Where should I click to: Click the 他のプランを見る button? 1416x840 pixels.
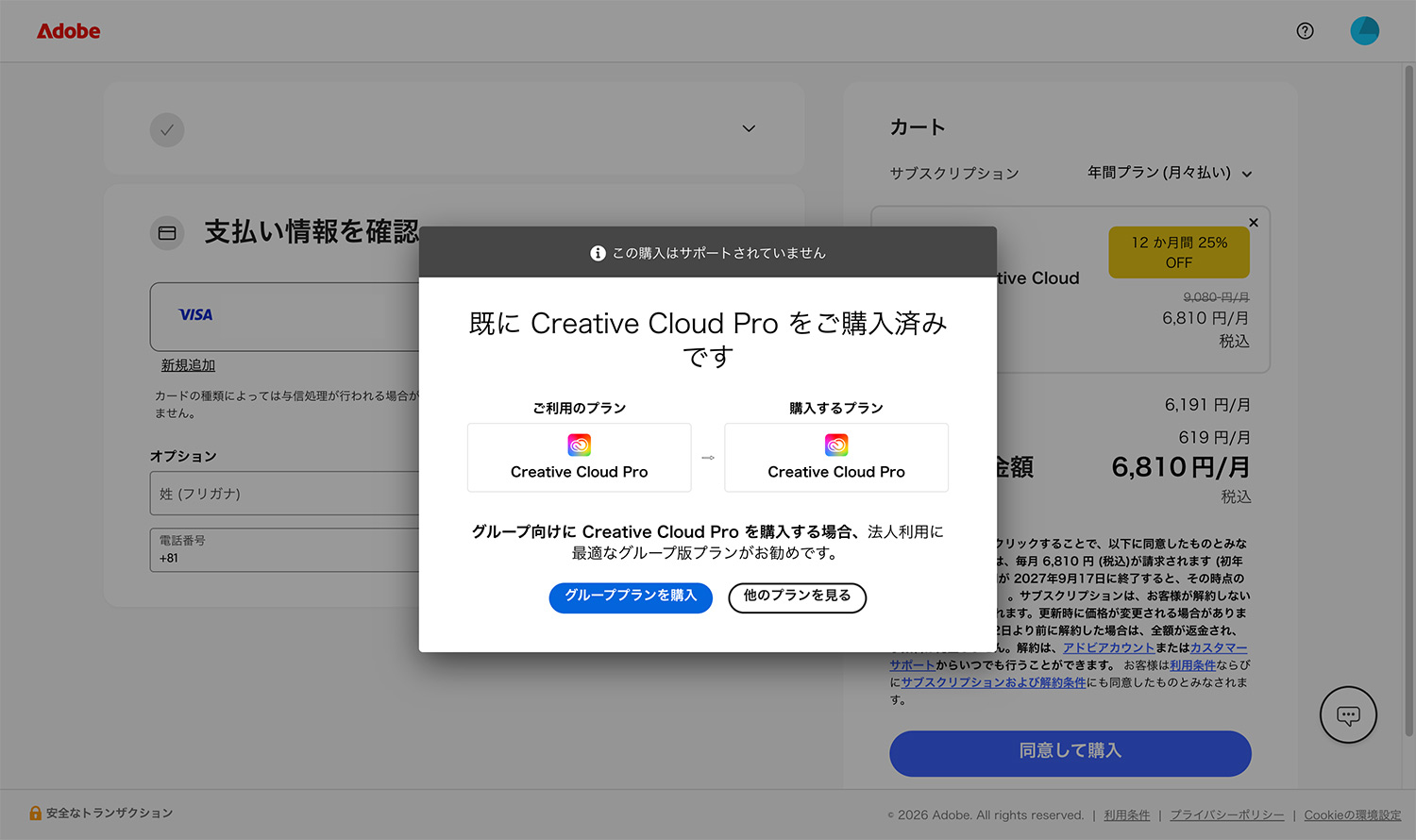coord(798,597)
